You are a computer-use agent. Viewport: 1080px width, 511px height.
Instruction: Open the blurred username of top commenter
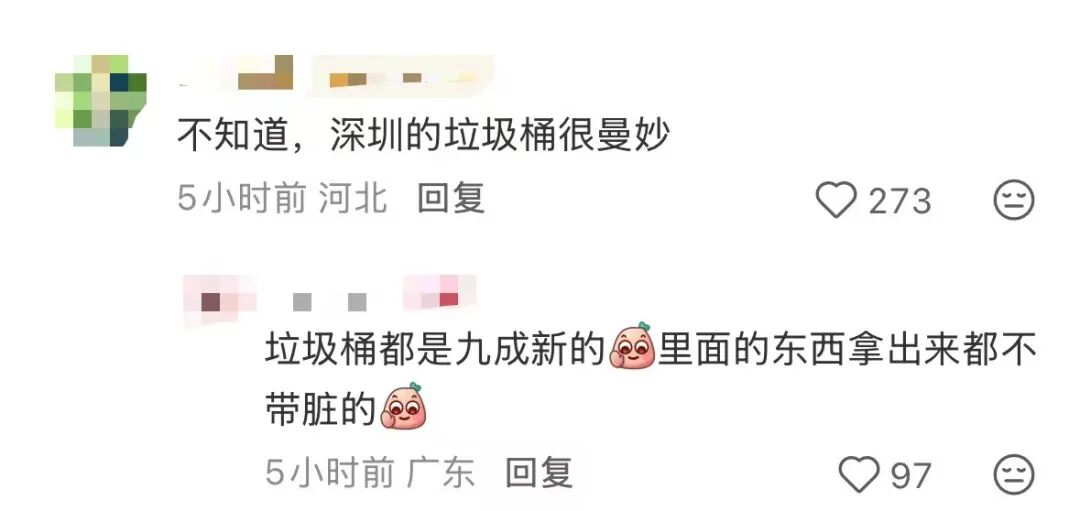pos(336,74)
